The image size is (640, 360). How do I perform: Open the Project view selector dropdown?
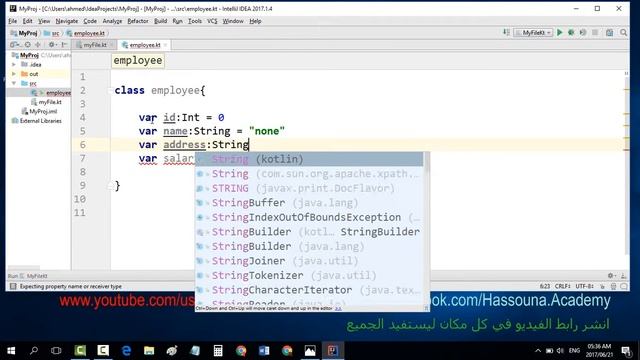click(15, 44)
